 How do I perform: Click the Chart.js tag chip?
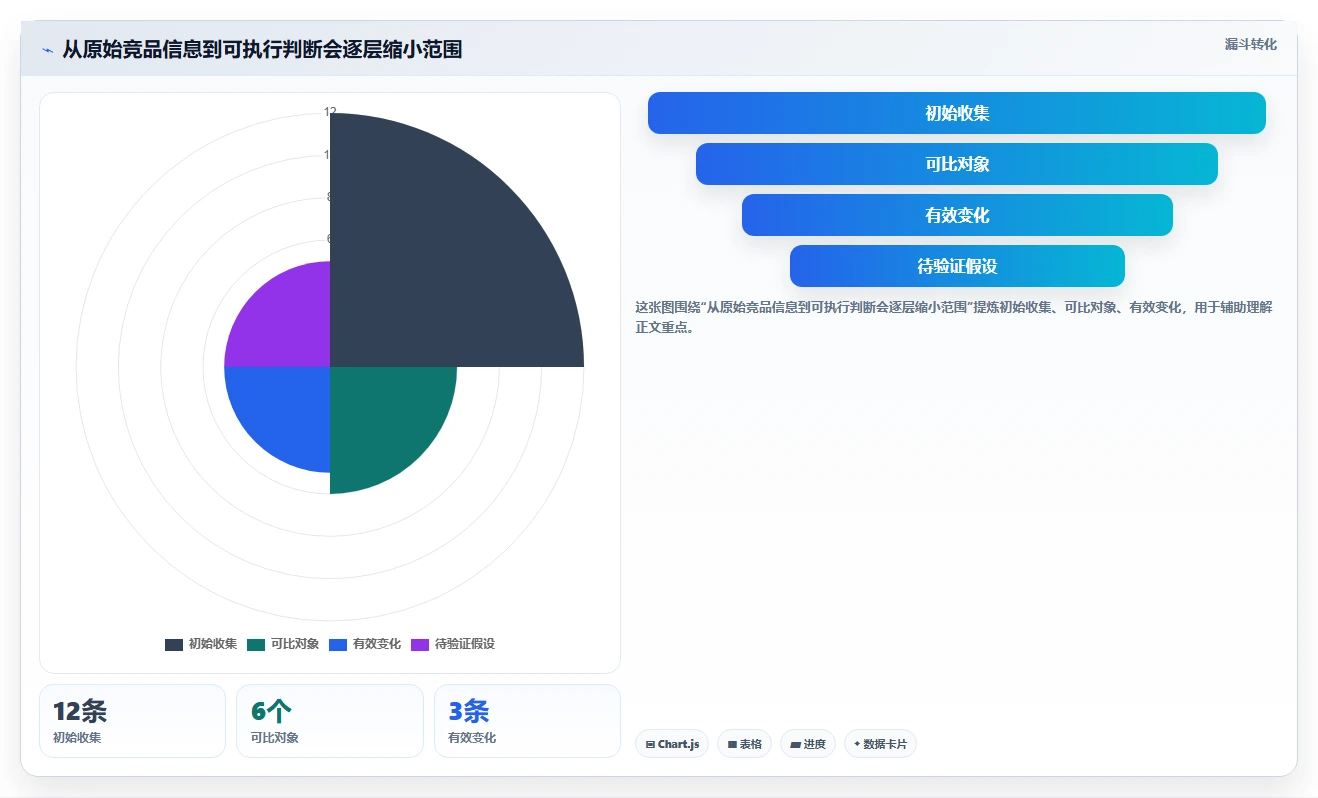coord(672,744)
